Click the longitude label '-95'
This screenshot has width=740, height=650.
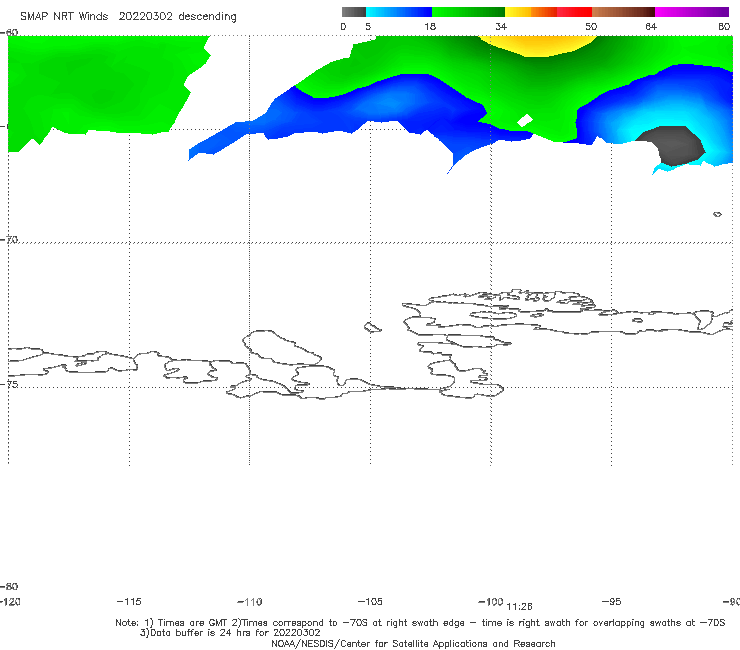(612, 602)
